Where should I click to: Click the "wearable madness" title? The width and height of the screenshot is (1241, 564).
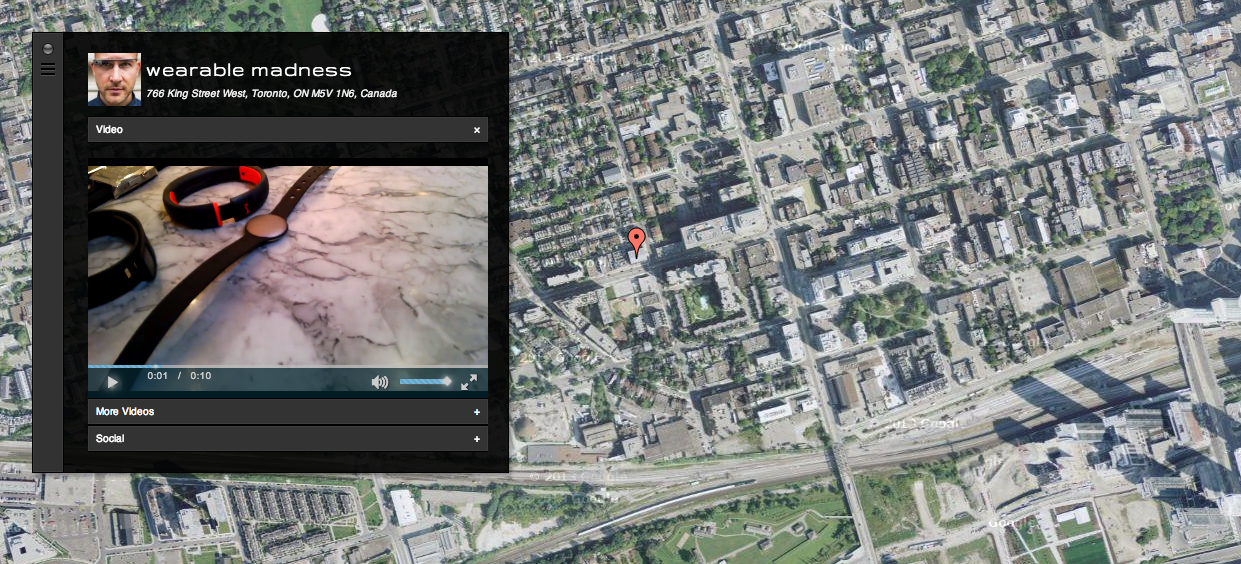(249, 70)
